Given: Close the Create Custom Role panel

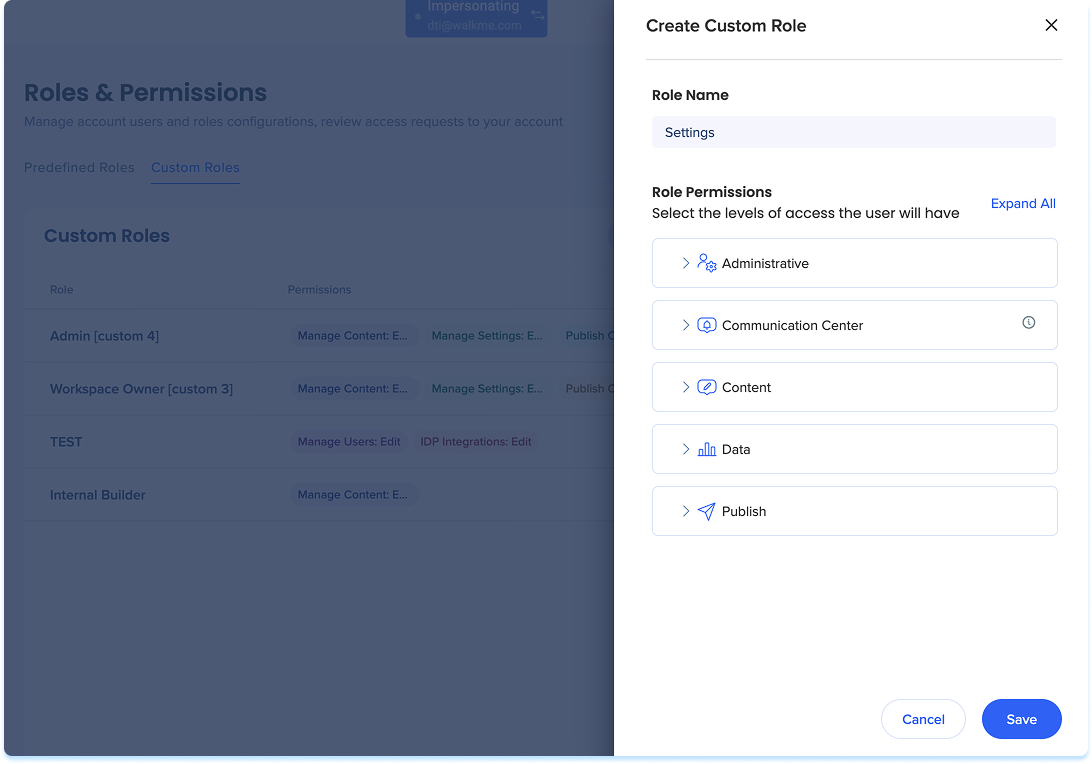Looking at the screenshot, I should tap(1051, 25).
